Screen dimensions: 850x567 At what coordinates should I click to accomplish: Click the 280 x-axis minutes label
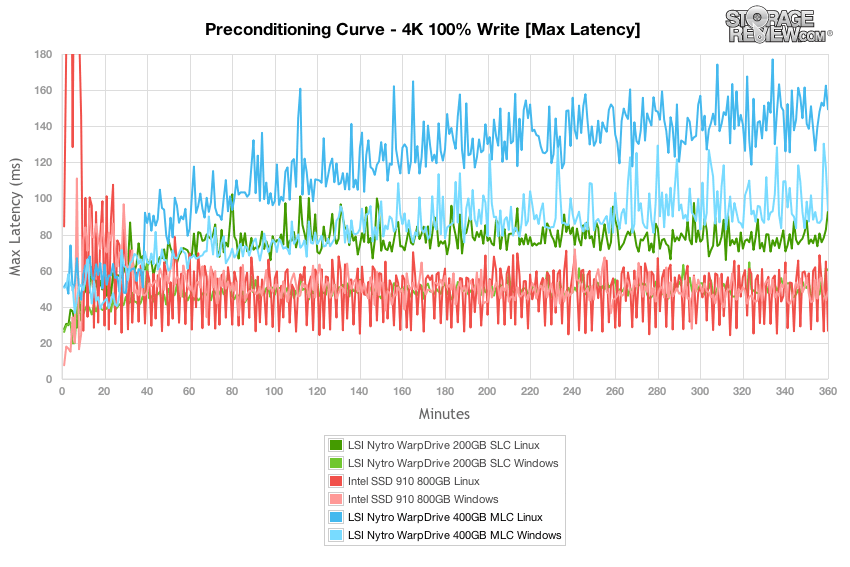coord(657,391)
